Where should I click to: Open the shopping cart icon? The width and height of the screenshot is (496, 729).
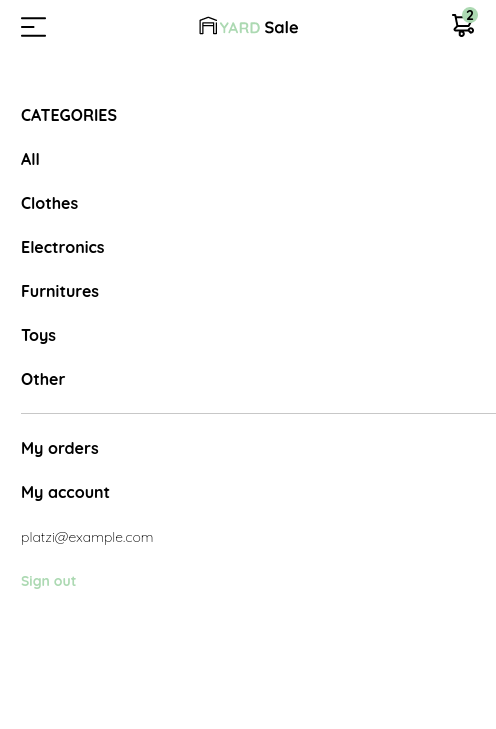coord(463,25)
